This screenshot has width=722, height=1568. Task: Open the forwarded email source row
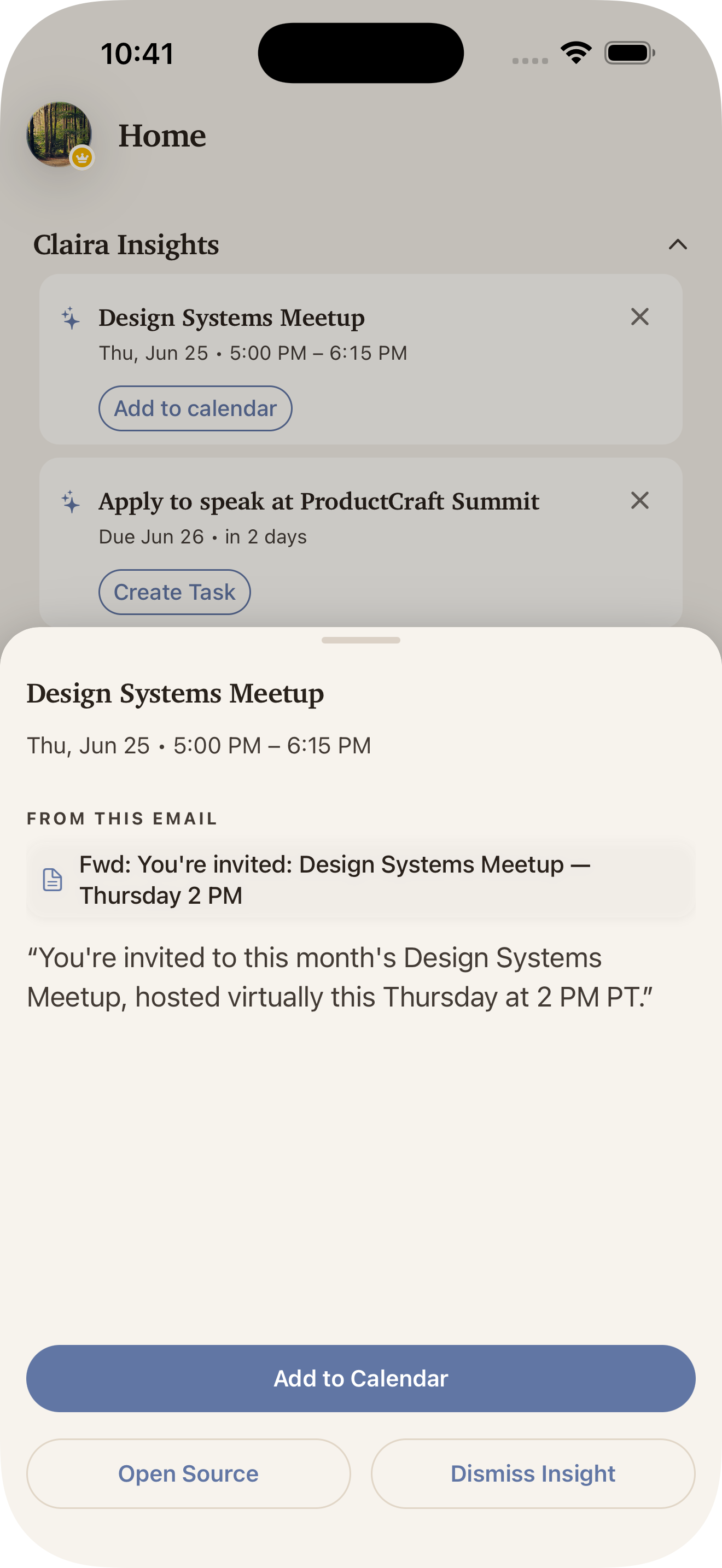pyautogui.click(x=361, y=880)
